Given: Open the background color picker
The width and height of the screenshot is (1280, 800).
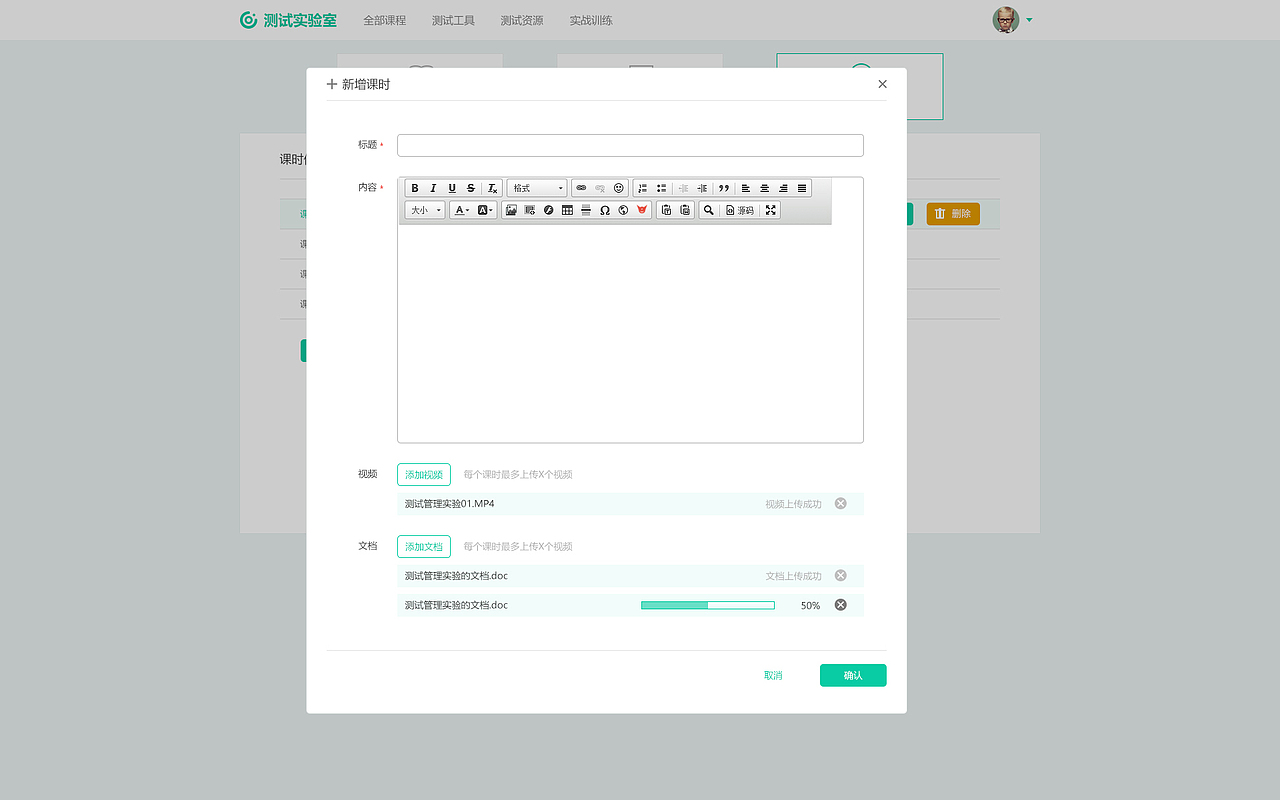Looking at the screenshot, I should (485, 210).
